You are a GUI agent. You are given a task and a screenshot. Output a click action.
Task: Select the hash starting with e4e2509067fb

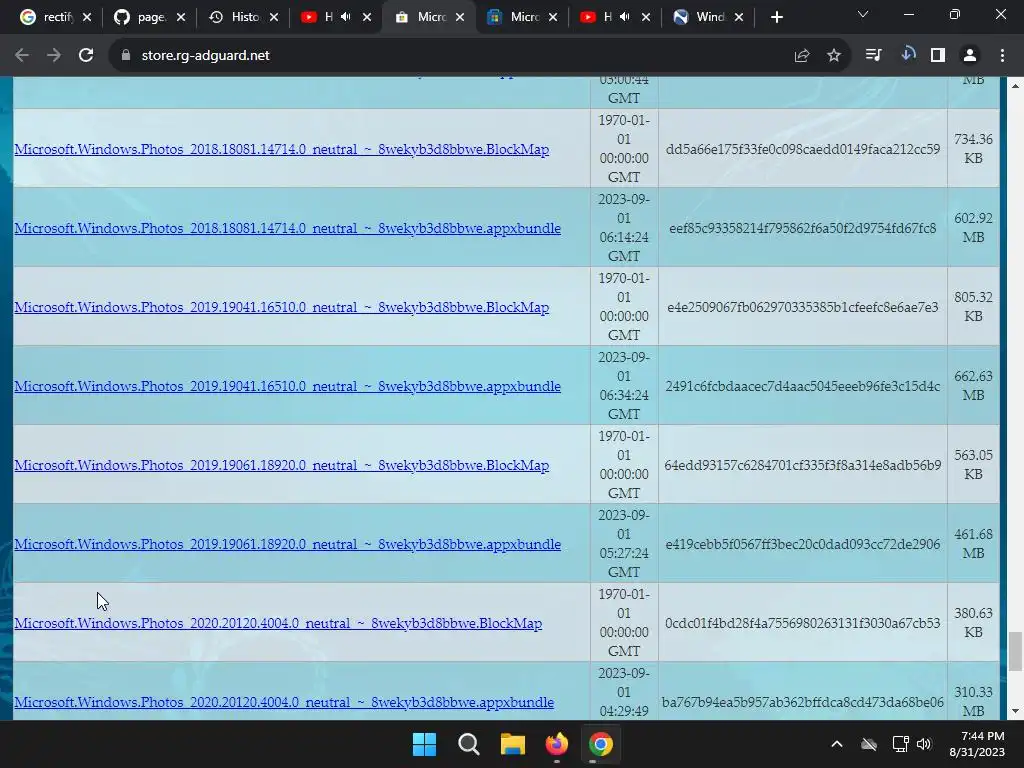(x=803, y=307)
